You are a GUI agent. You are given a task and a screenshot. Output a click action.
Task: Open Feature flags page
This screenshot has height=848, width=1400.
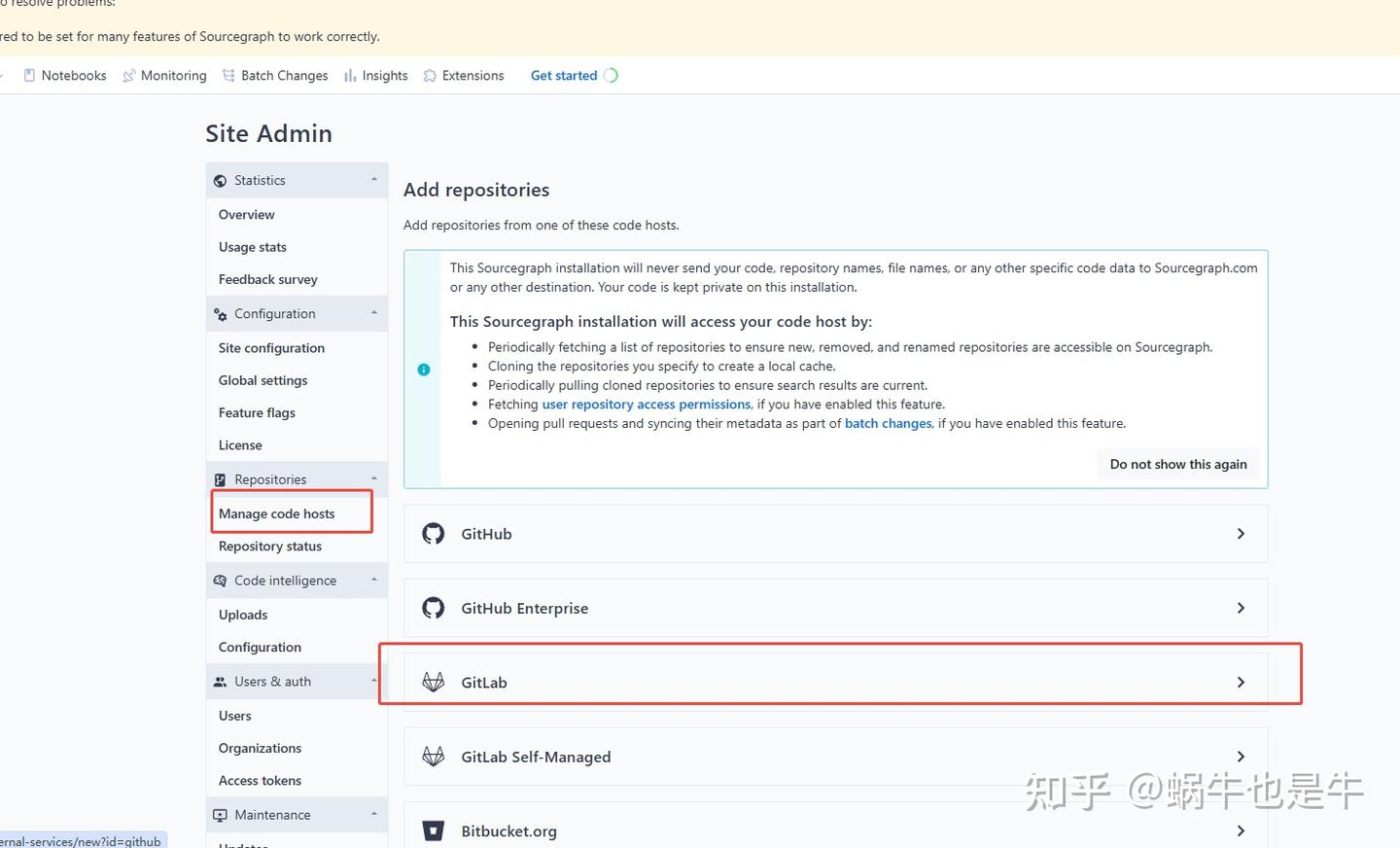(257, 412)
